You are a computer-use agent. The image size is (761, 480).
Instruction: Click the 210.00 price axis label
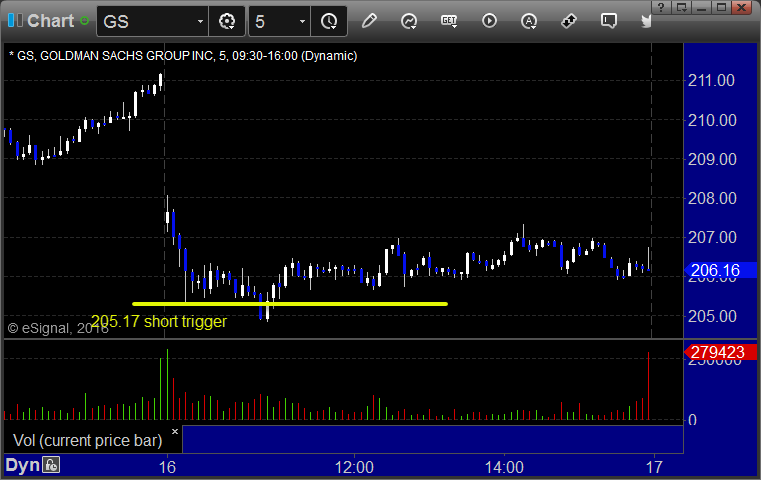(712, 120)
